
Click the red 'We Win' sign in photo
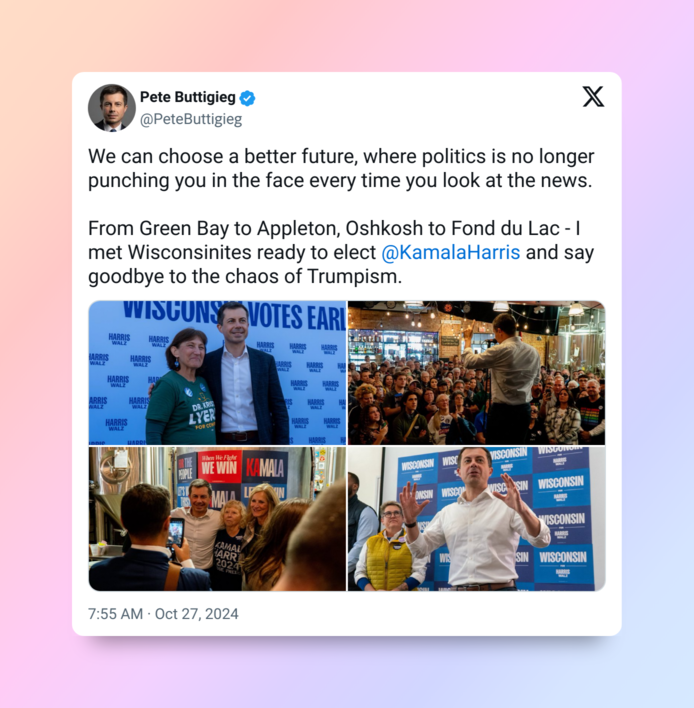219,465
